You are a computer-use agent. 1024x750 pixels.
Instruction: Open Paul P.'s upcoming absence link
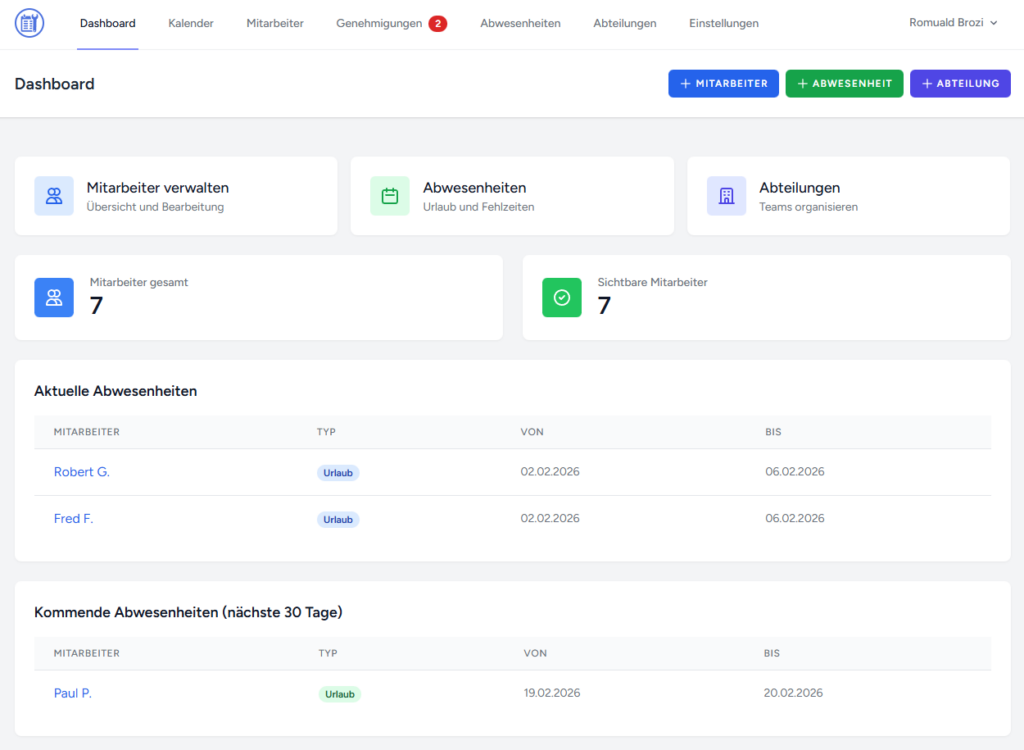(73, 693)
